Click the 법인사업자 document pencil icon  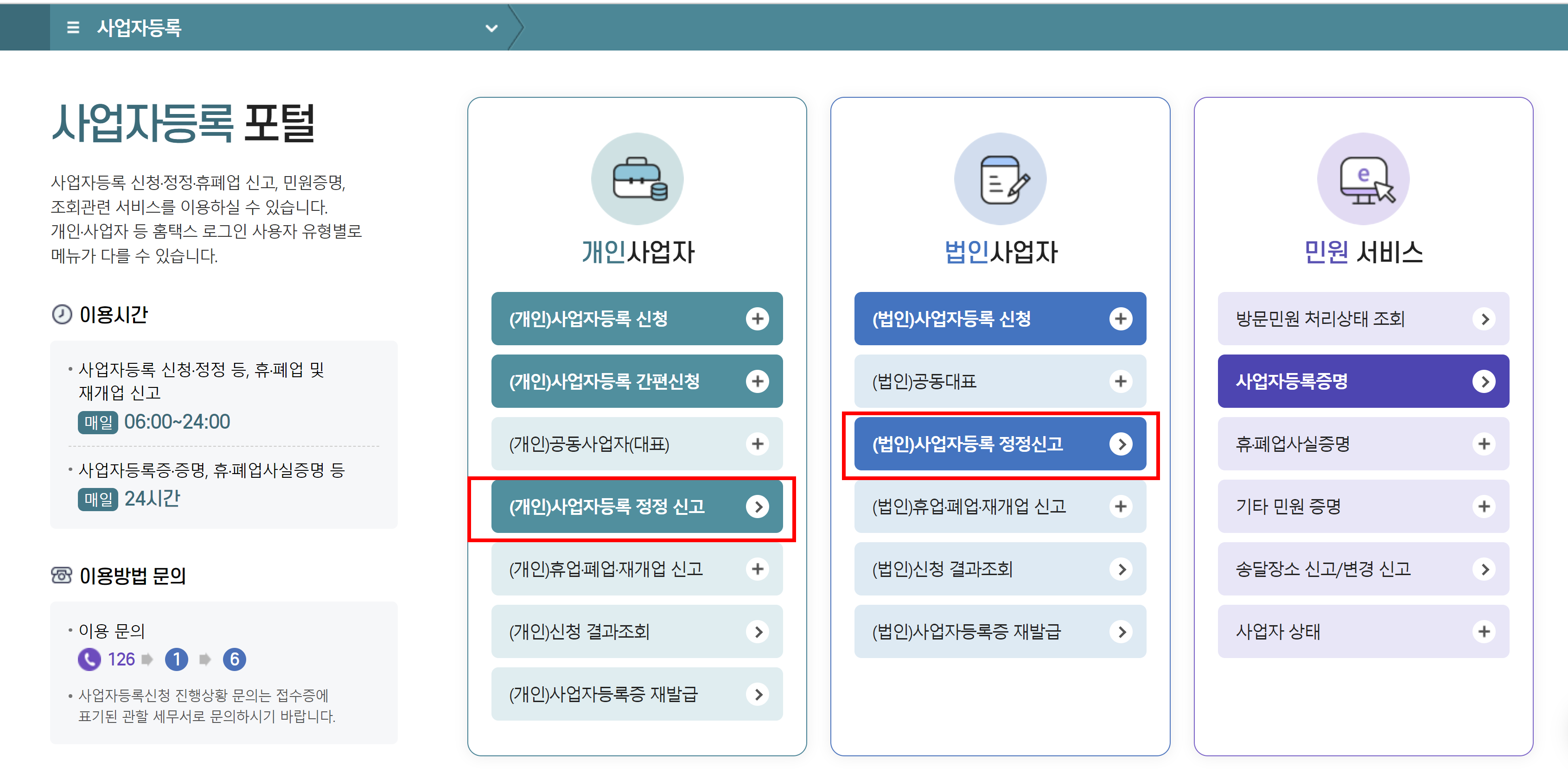[x=1000, y=179]
